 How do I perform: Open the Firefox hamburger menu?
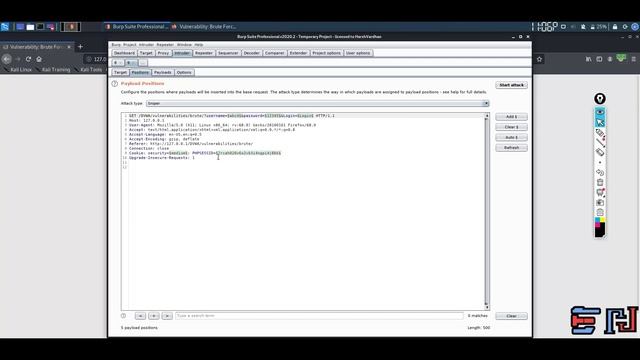click(x=634, y=59)
